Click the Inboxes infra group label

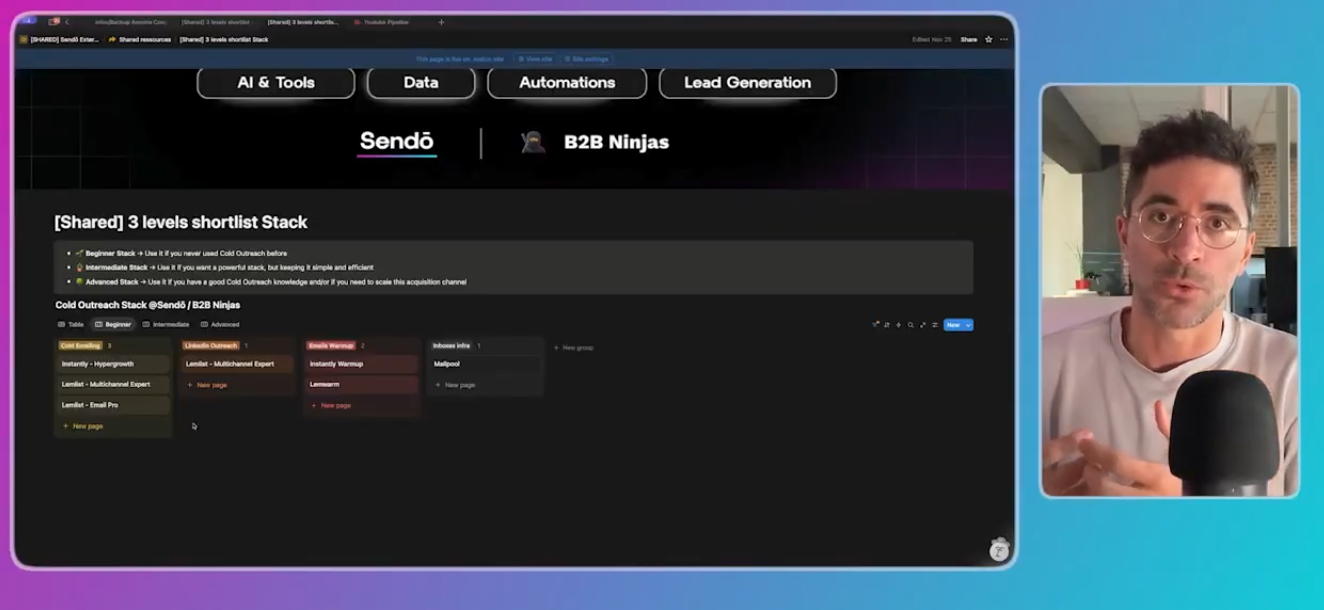coord(451,346)
